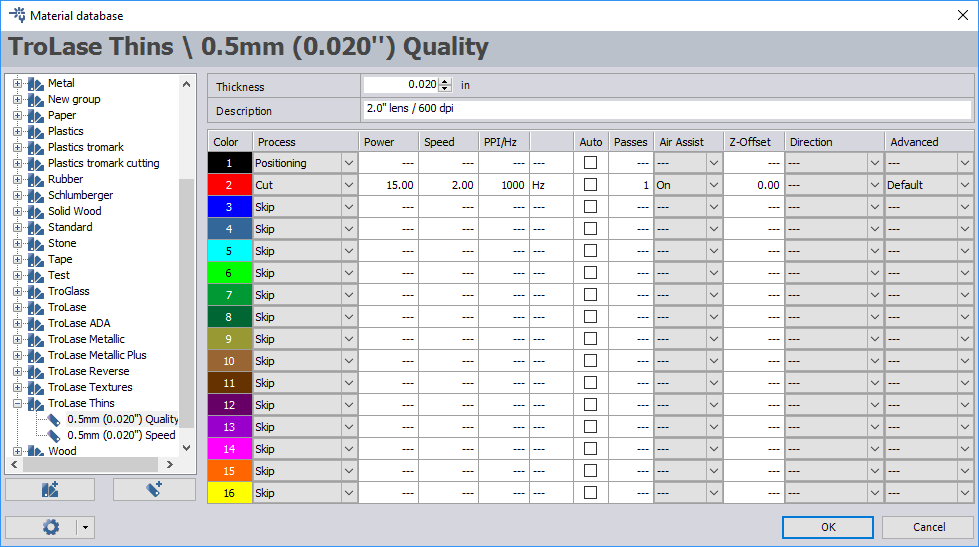Click tree horizontal scrollbar right arrow
The width and height of the screenshot is (979, 547).
[169, 465]
